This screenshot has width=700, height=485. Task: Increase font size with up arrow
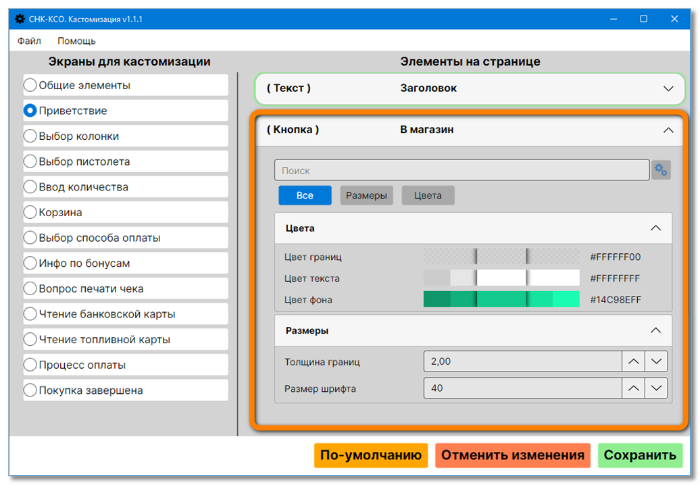[x=632, y=388]
